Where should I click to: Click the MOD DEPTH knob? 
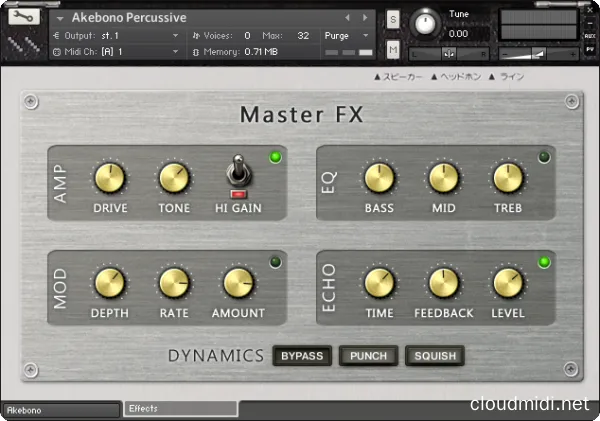[x=110, y=283]
